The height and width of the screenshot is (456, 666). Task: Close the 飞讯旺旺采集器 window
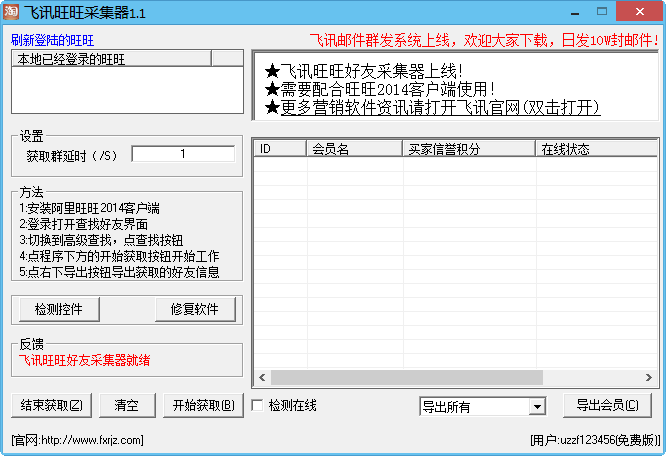pos(640,11)
